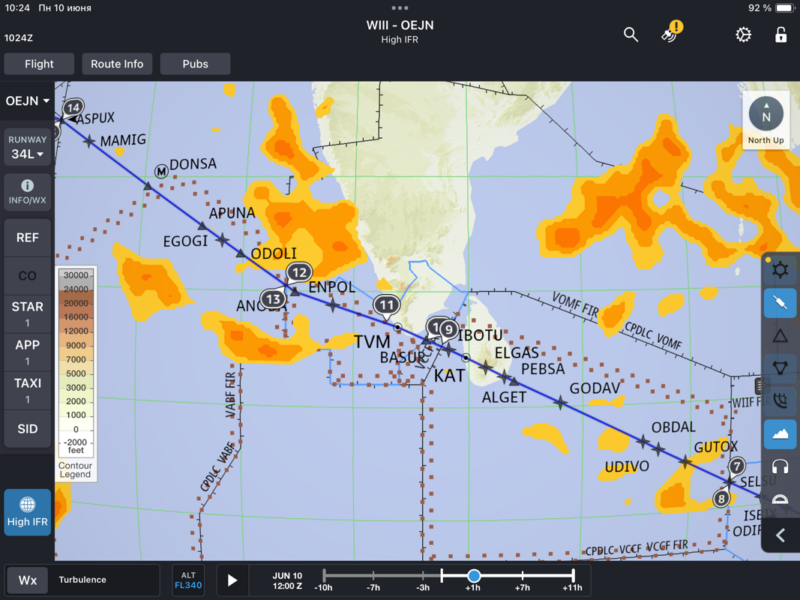Toggle the clouds weather layer icon
Image resolution: width=800 pixels, height=600 pixels.
tap(779, 432)
